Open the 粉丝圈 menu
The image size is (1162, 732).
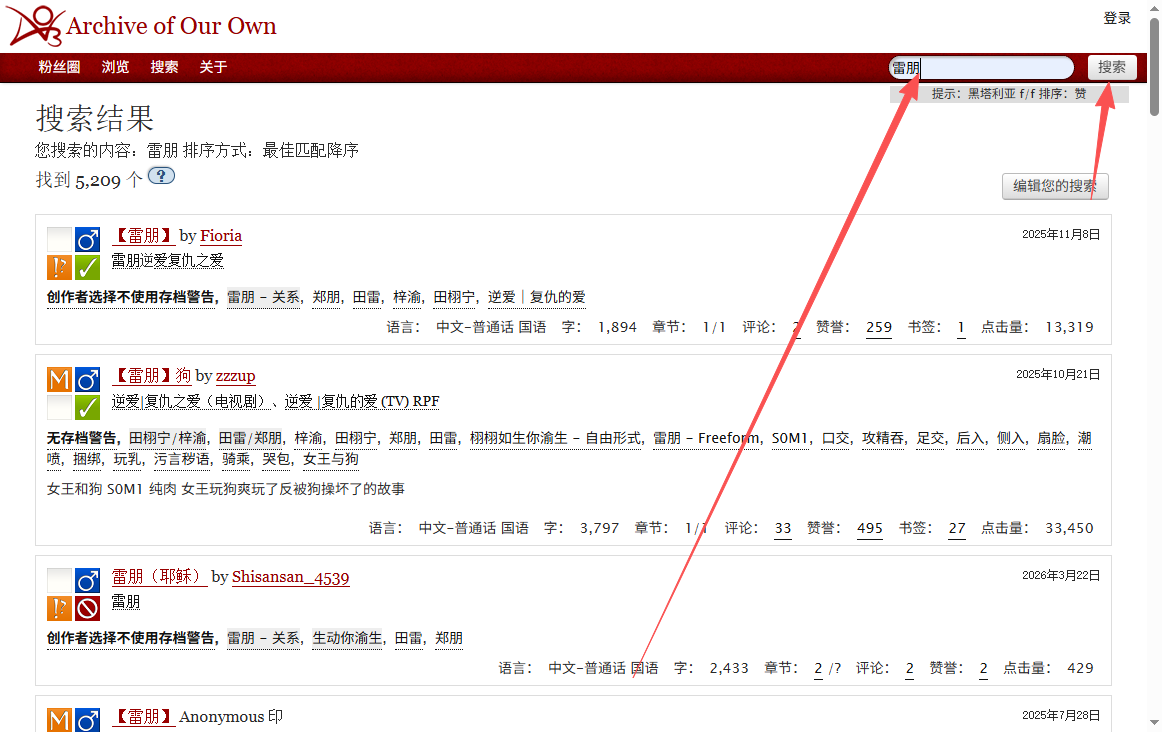pyautogui.click(x=59, y=67)
